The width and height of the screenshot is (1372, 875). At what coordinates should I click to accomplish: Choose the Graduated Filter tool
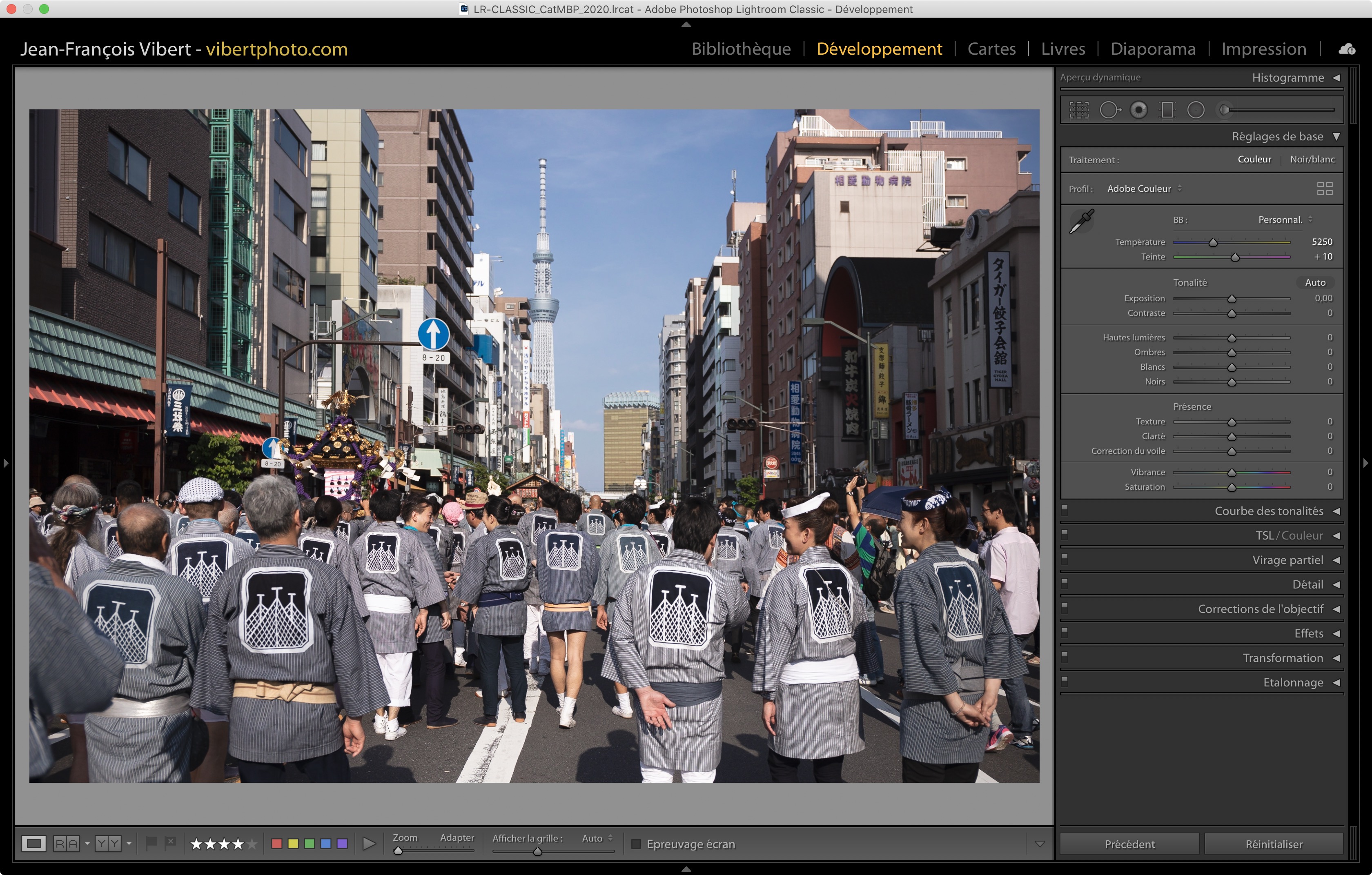1167,110
